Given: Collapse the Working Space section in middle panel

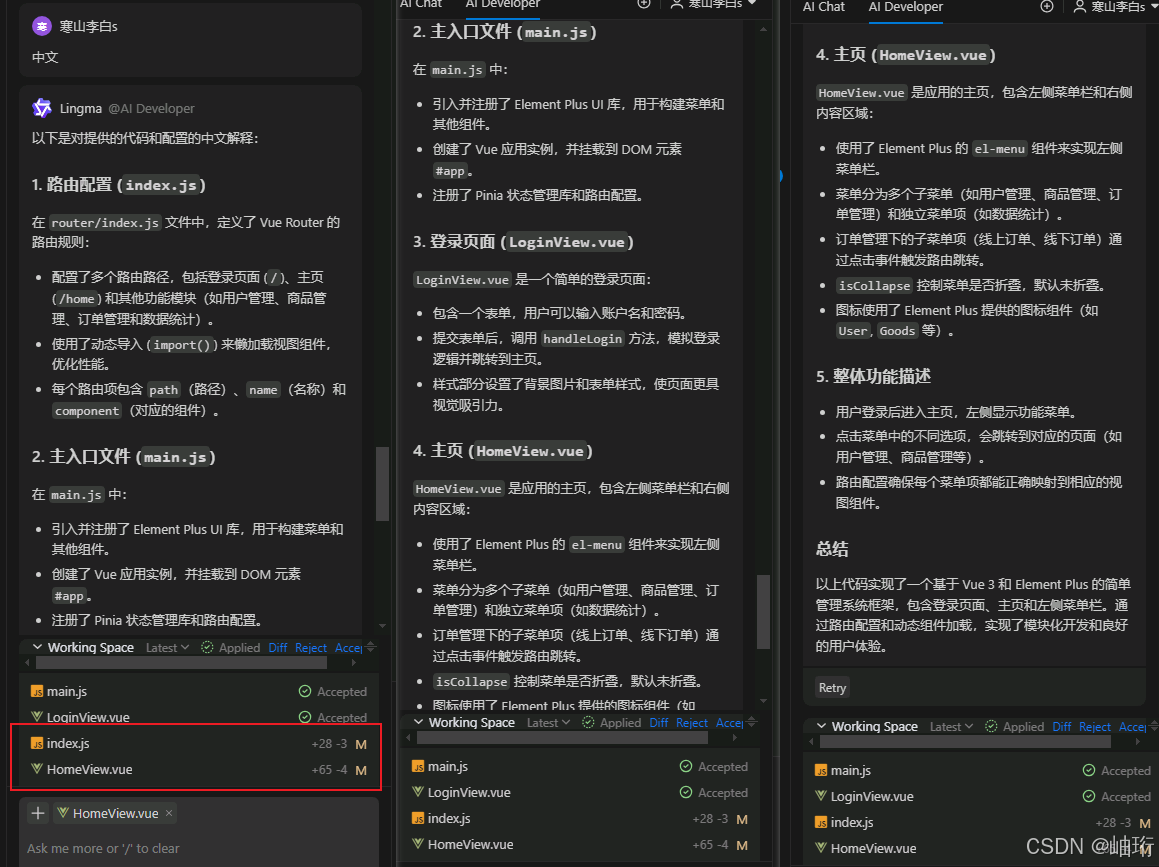Looking at the screenshot, I should click(x=418, y=722).
